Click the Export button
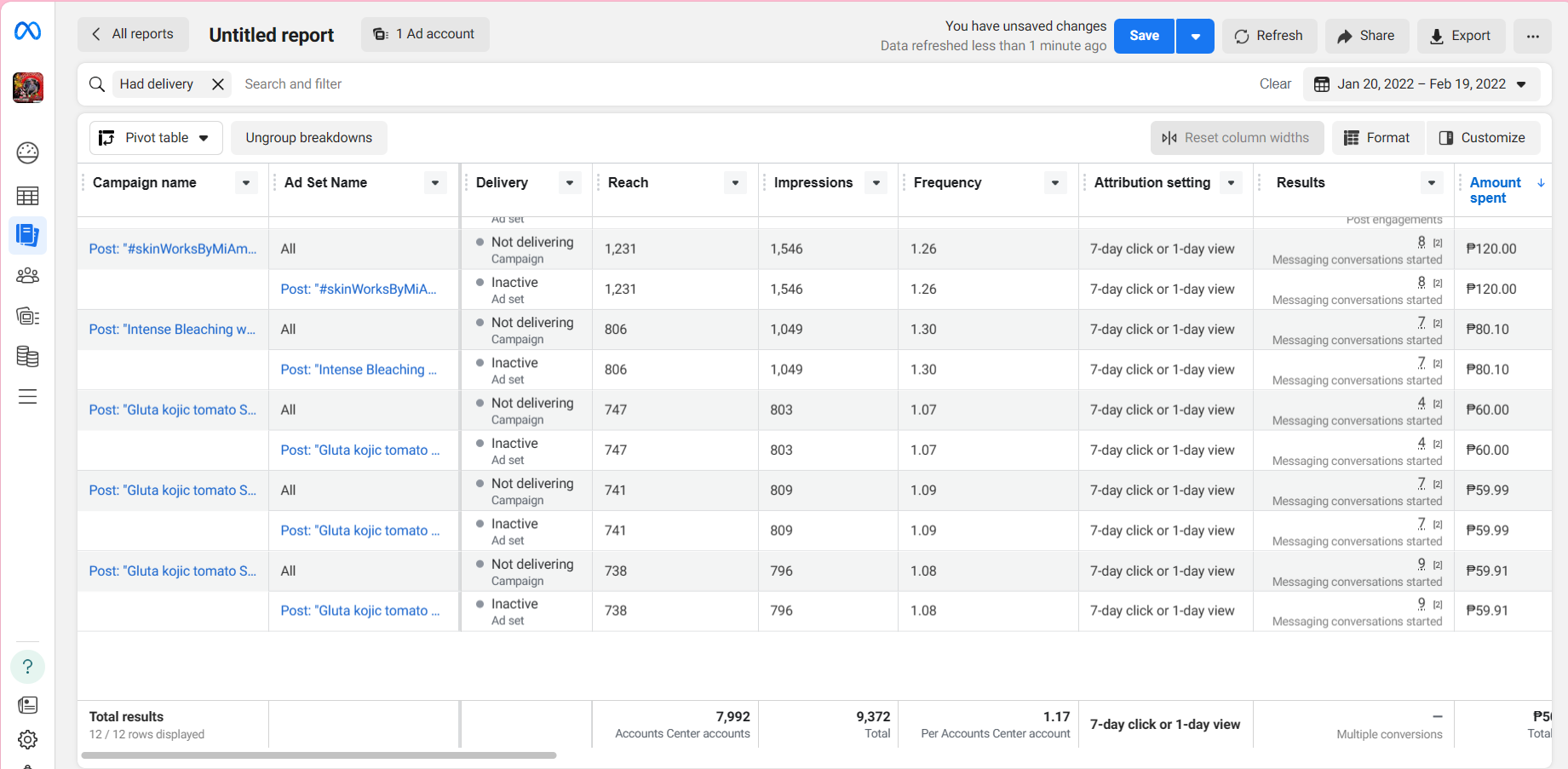The height and width of the screenshot is (769, 1568). (x=1460, y=36)
